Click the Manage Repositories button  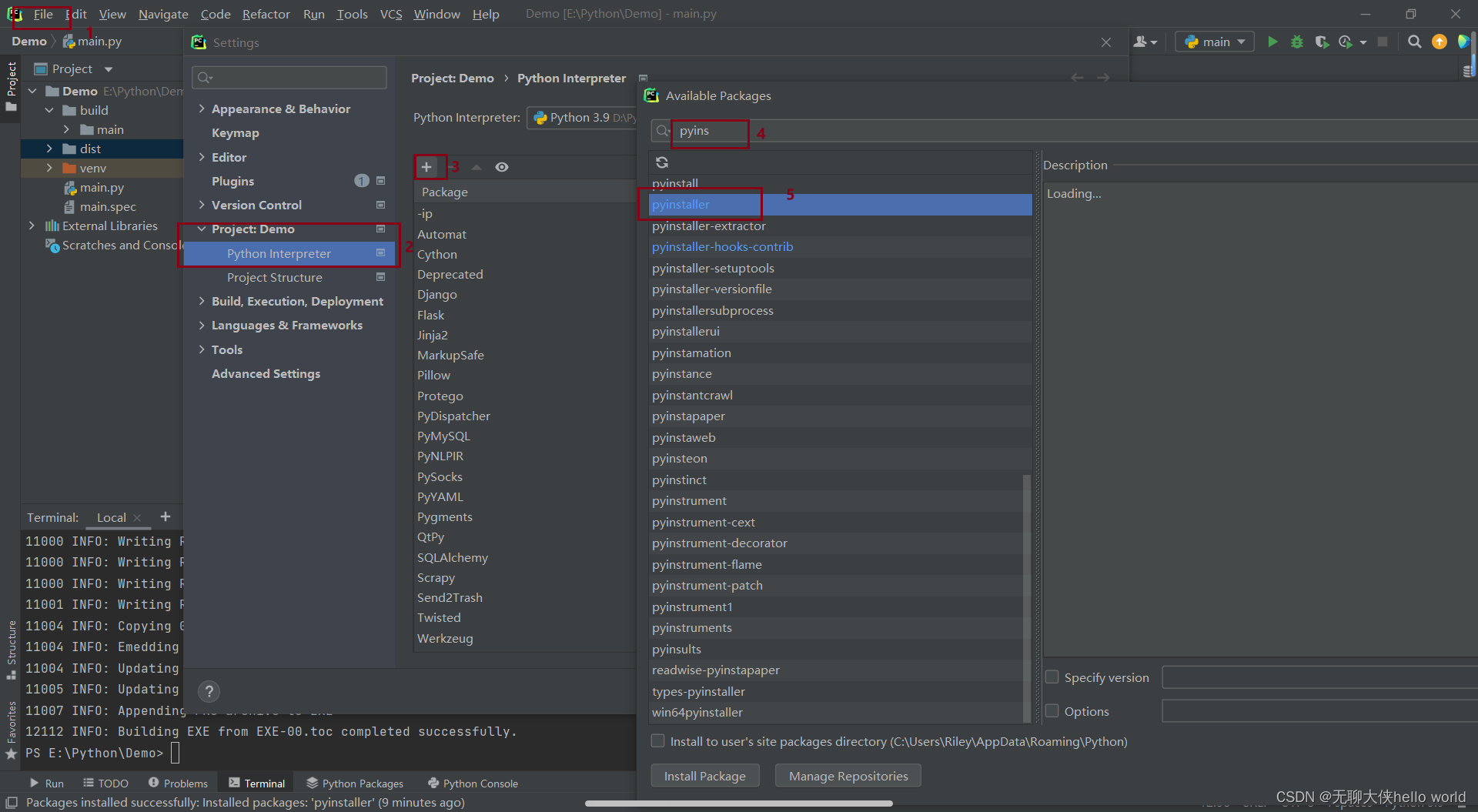[x=848, y=776]
